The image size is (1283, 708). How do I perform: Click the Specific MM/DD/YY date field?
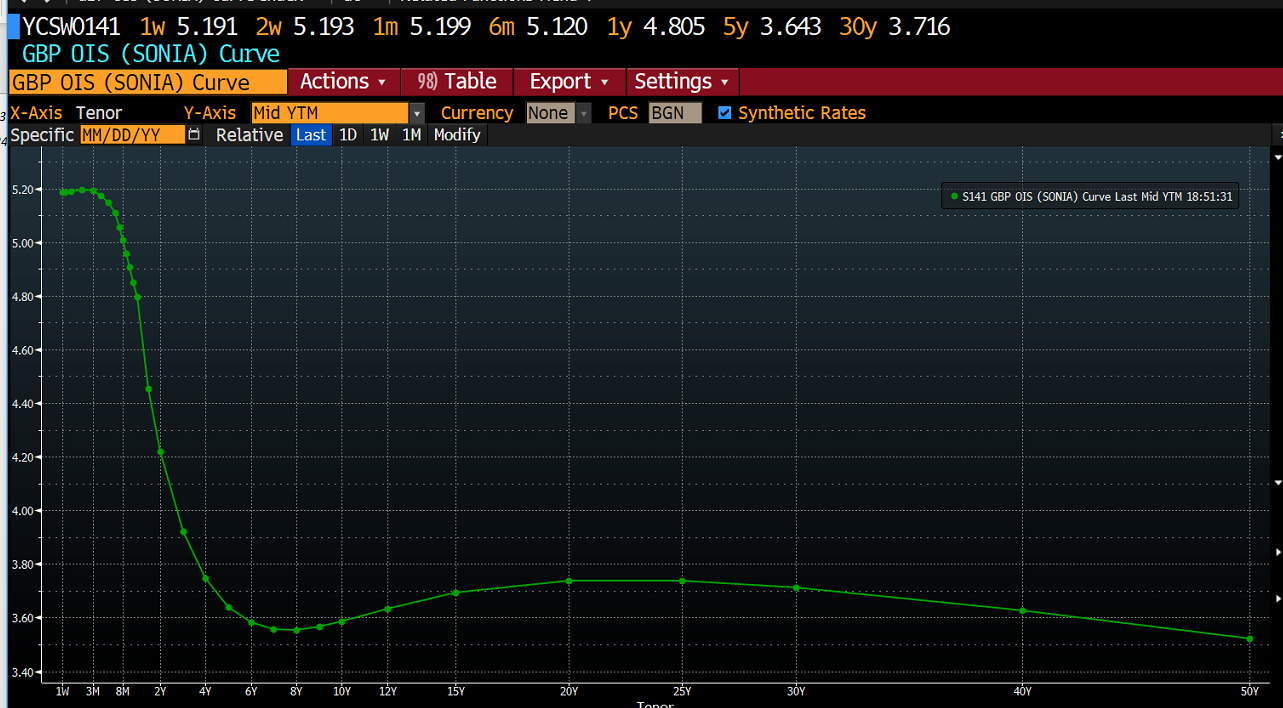[x=132, y=135]
